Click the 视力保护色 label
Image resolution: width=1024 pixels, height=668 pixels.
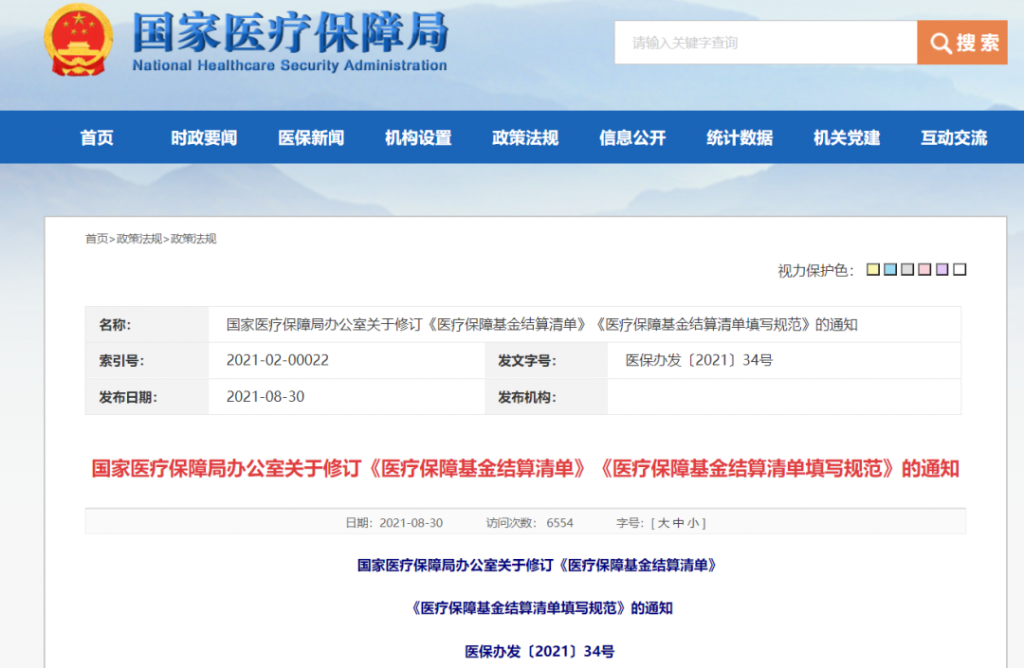point(815,270)
